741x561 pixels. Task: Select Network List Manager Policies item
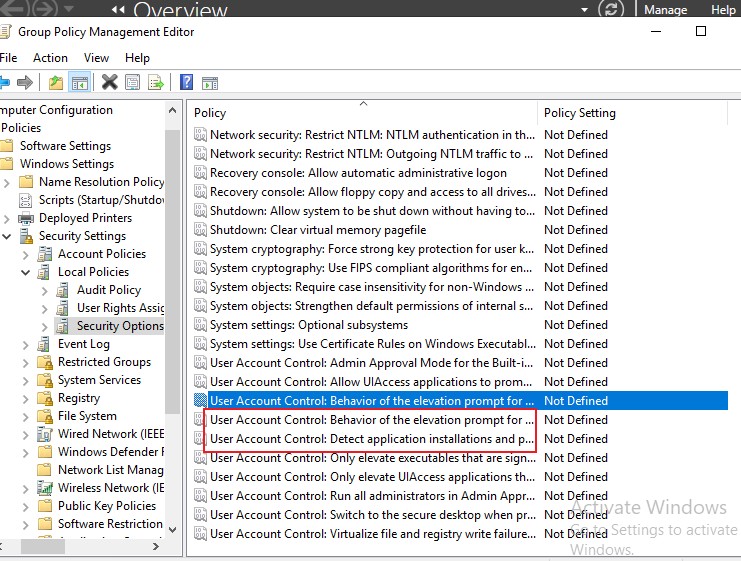(x=111, y=470)
